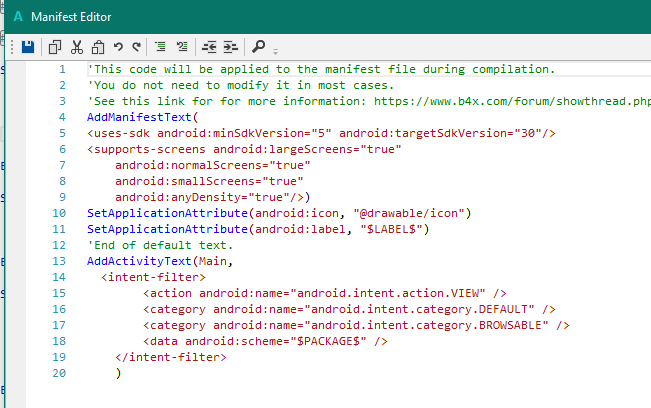Click line number 18 in the gutter
Viewport: 651px width, 408px height.
(x=59, y=341)
